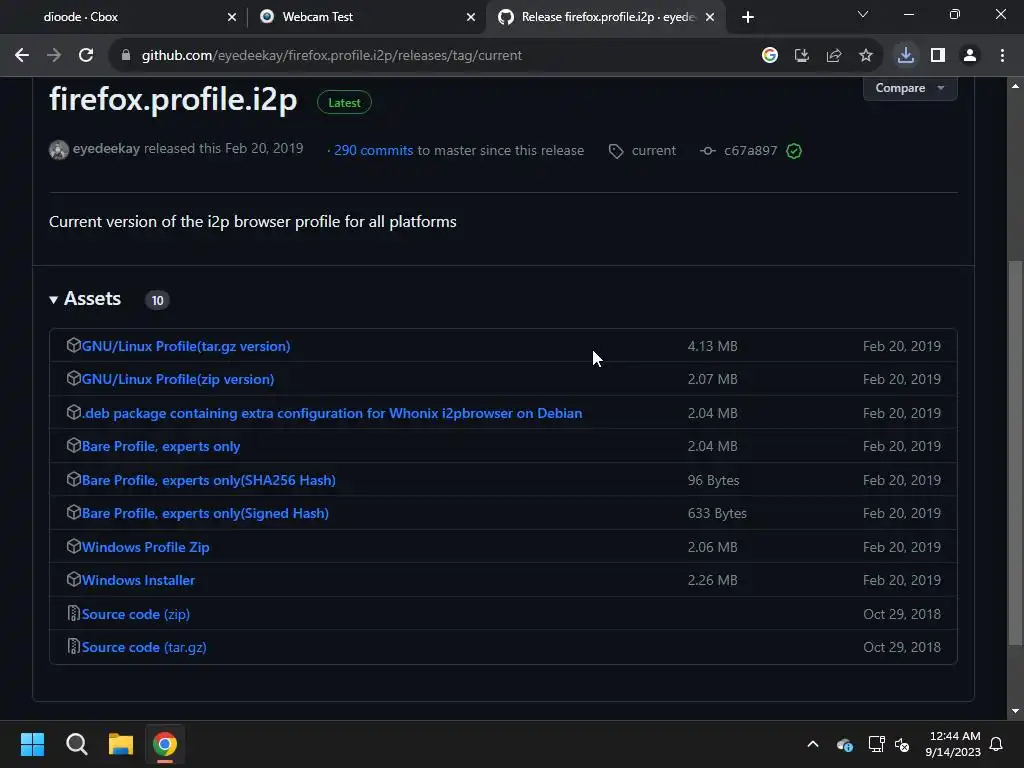Viewport: 1024px width, 768px height.
Task: Switch to the Webcam Test tab
Action: [366, 17]
